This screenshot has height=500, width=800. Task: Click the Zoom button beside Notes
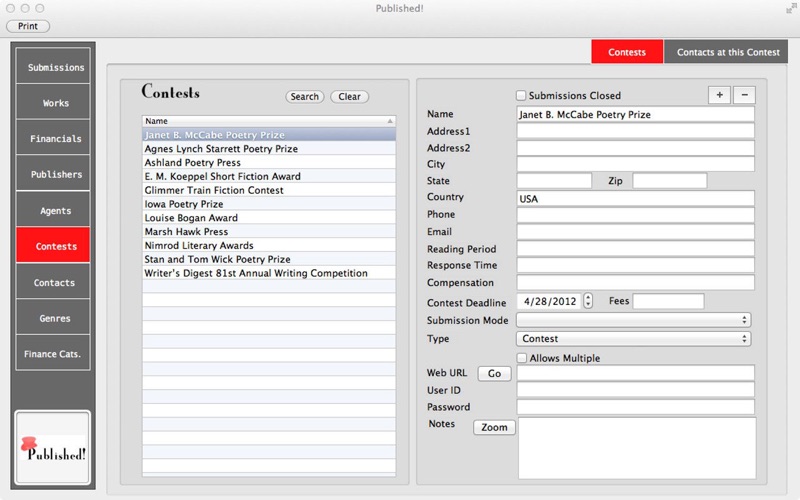tap(494, 427)
